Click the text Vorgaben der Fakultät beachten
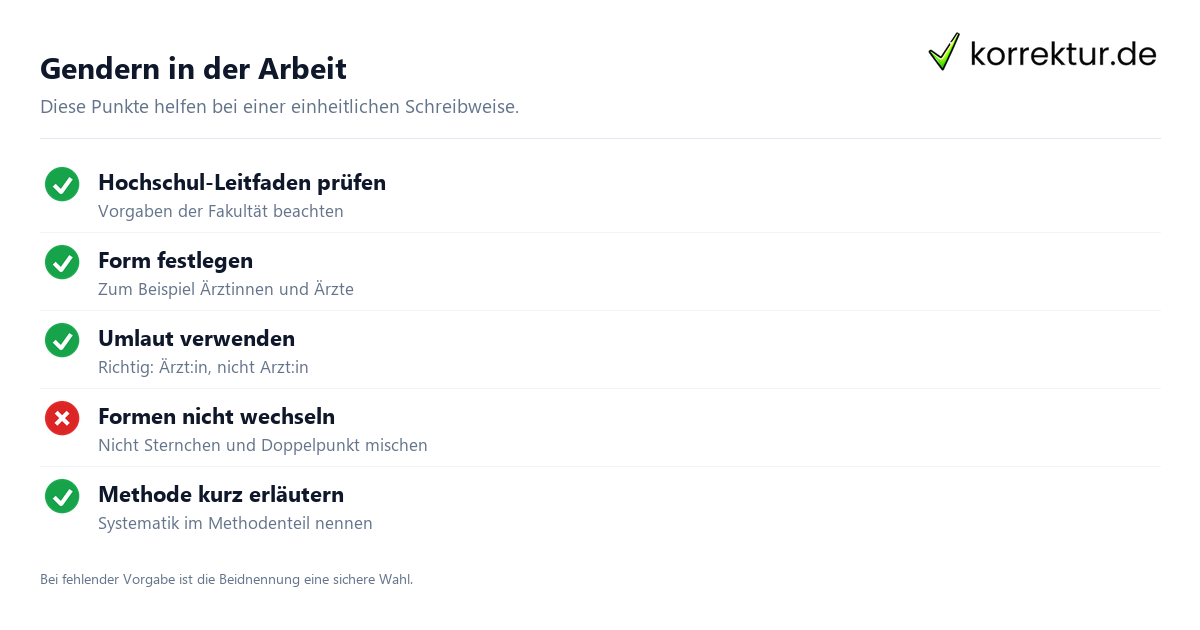The image size is (1200, 630). click(221, 212)
